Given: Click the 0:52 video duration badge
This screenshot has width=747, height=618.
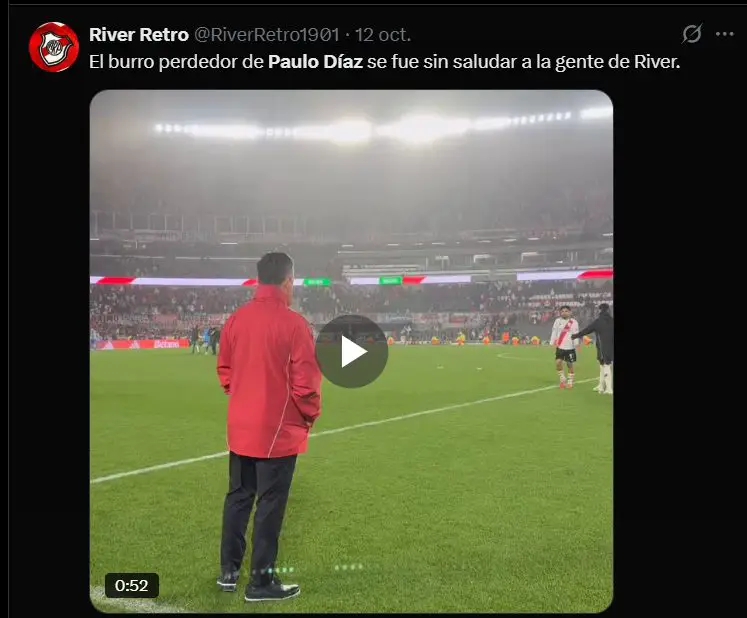Looking at the screenshot, I should (132, 585).
